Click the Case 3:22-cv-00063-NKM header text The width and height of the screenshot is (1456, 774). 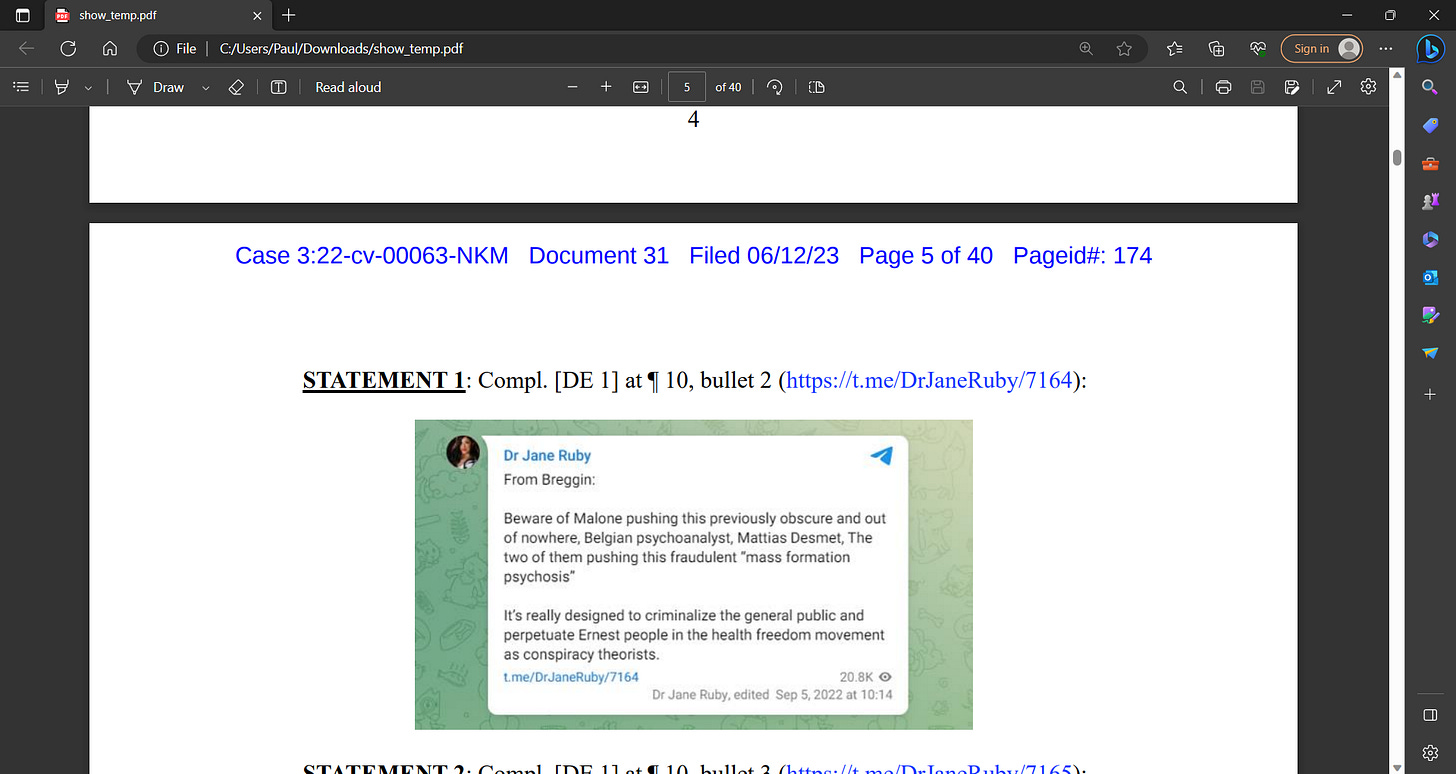click(372, 256)
